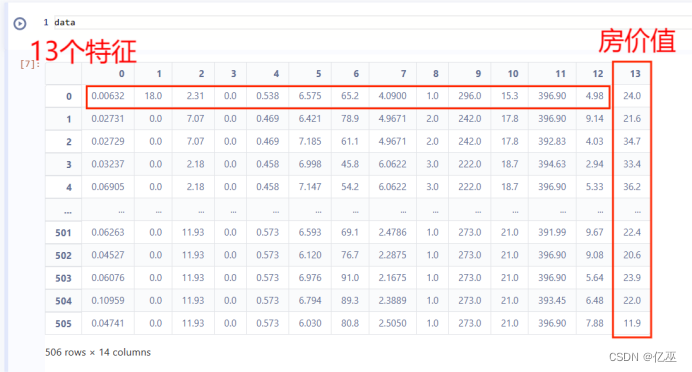Click house price value 21.6
Screen dimensions: 692x372
pyautogui.click(x=632, y=119)
